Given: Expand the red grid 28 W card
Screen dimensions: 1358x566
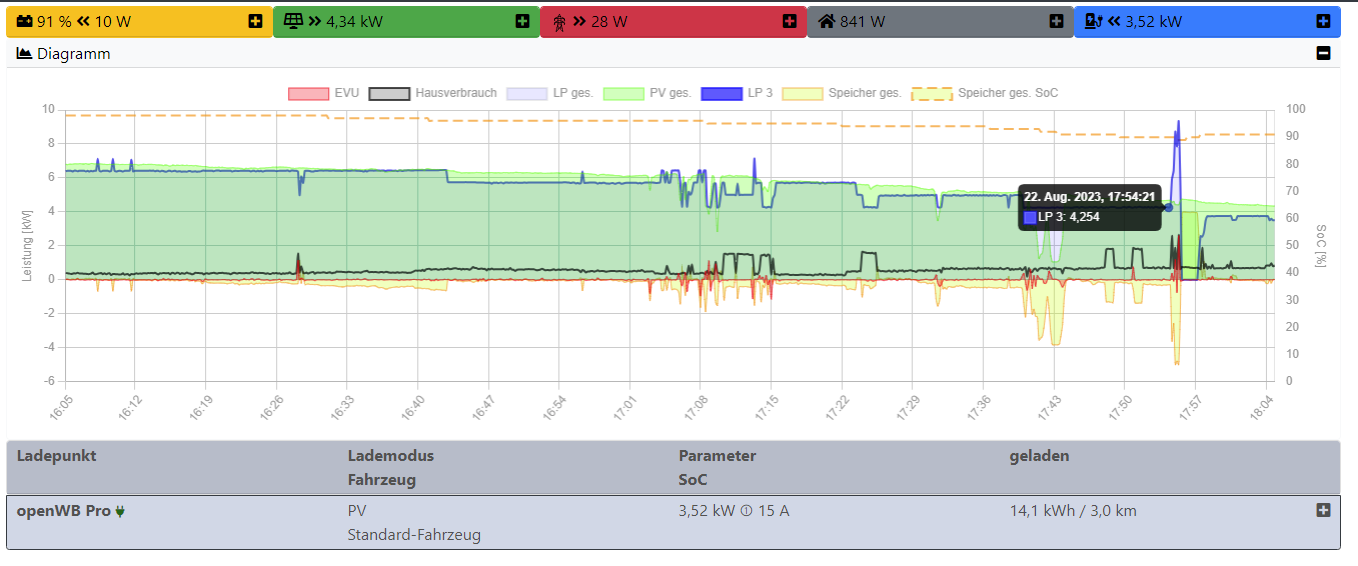Looking at the screenshot, I should coord(789,21).
